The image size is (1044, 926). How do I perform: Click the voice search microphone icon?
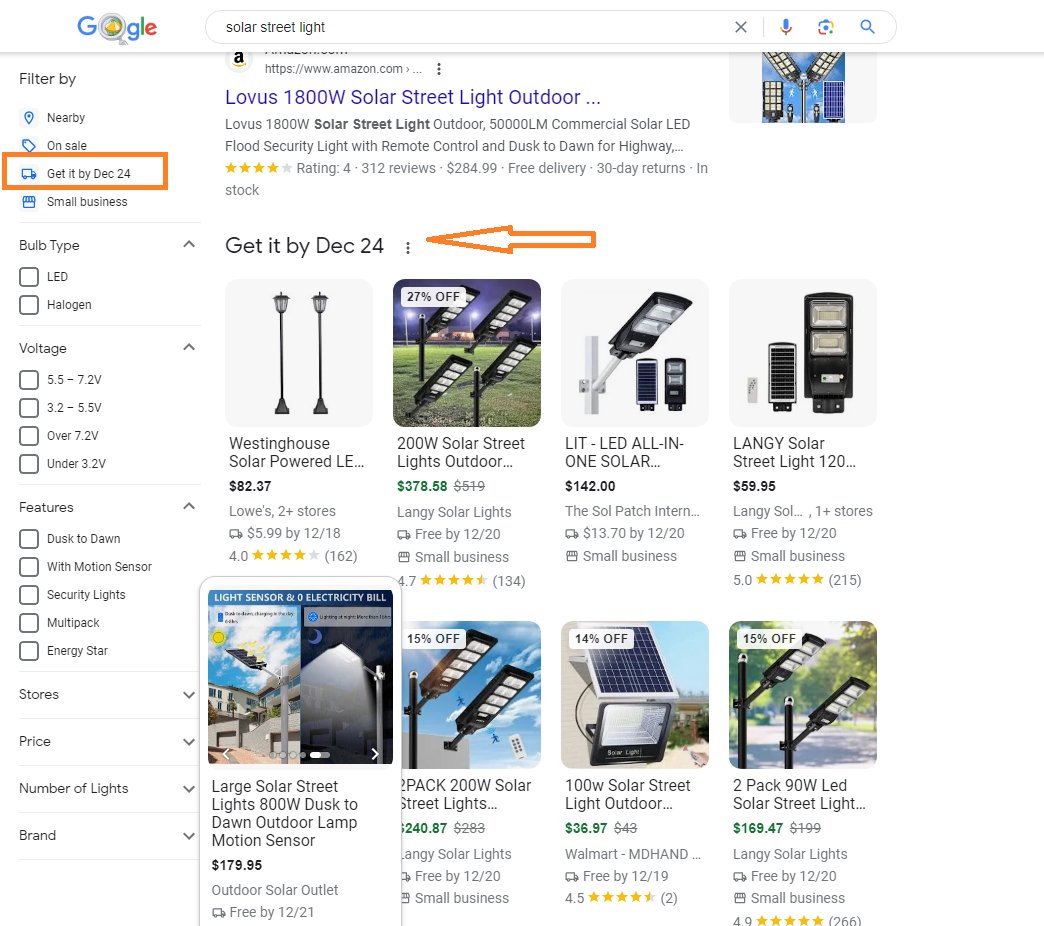click(x=786, y=27)
